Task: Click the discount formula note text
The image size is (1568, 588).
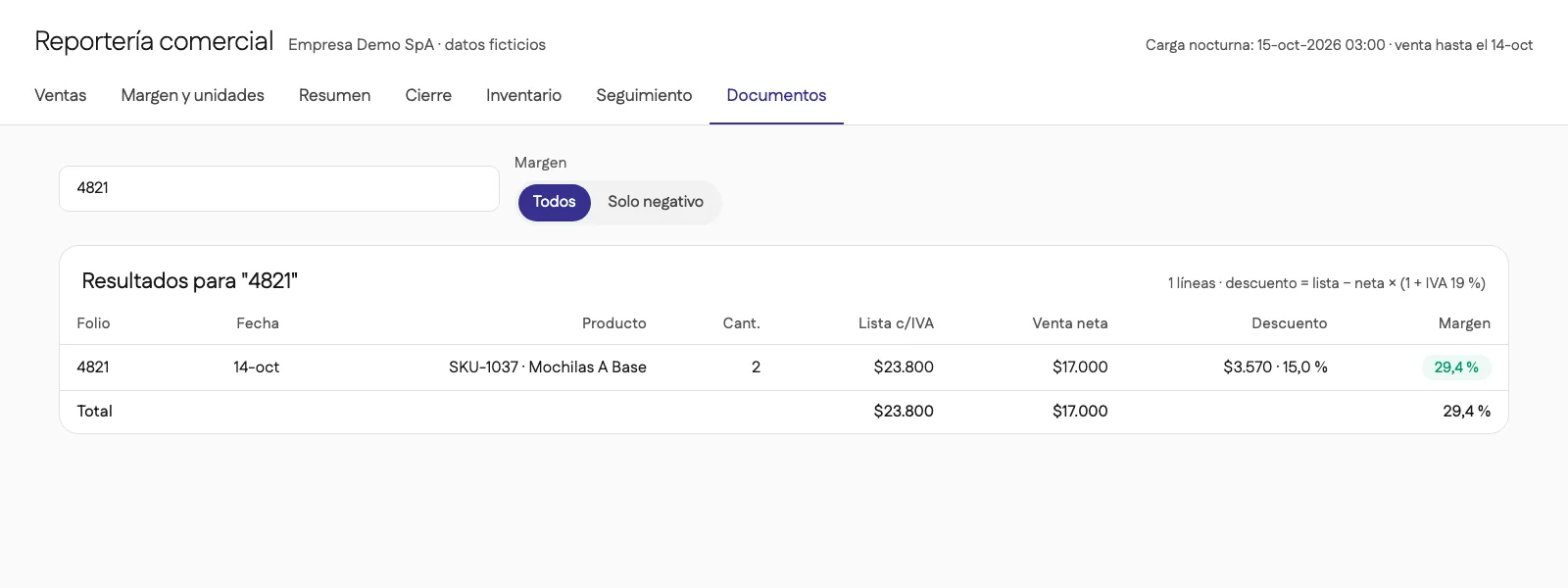Action: [1326, 283]
